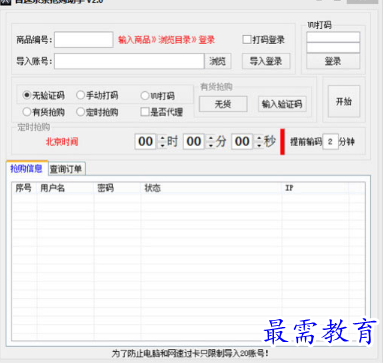Click the second UU打码 input field

point(333,48)
